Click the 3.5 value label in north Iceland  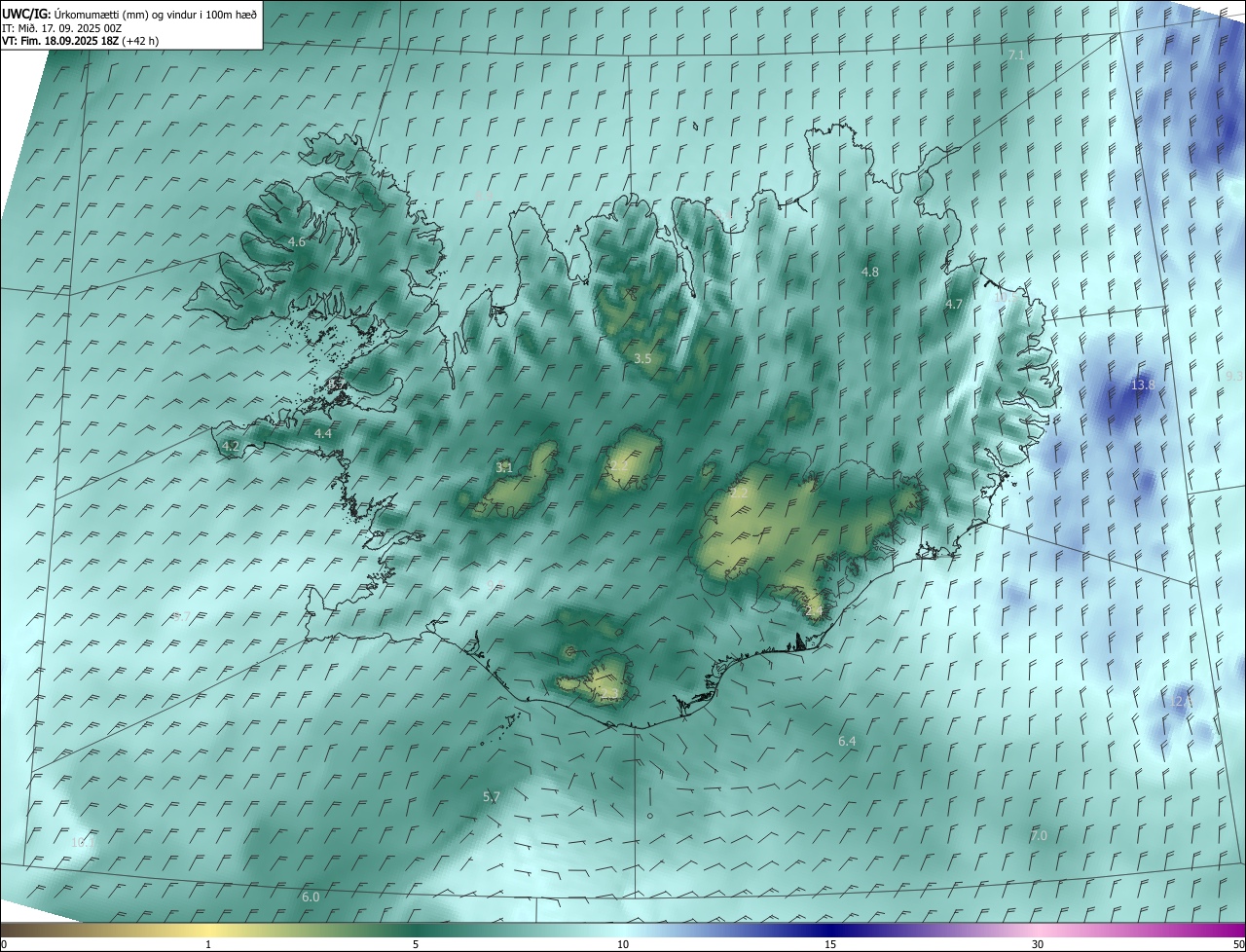coord(642,359)
